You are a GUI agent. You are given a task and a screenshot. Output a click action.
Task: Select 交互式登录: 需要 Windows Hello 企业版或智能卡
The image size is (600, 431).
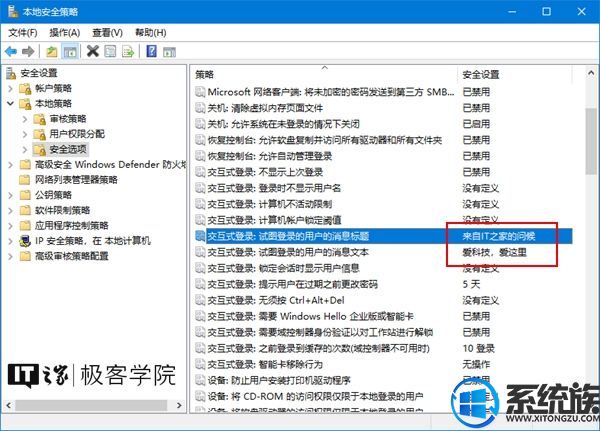coord(383,317)
